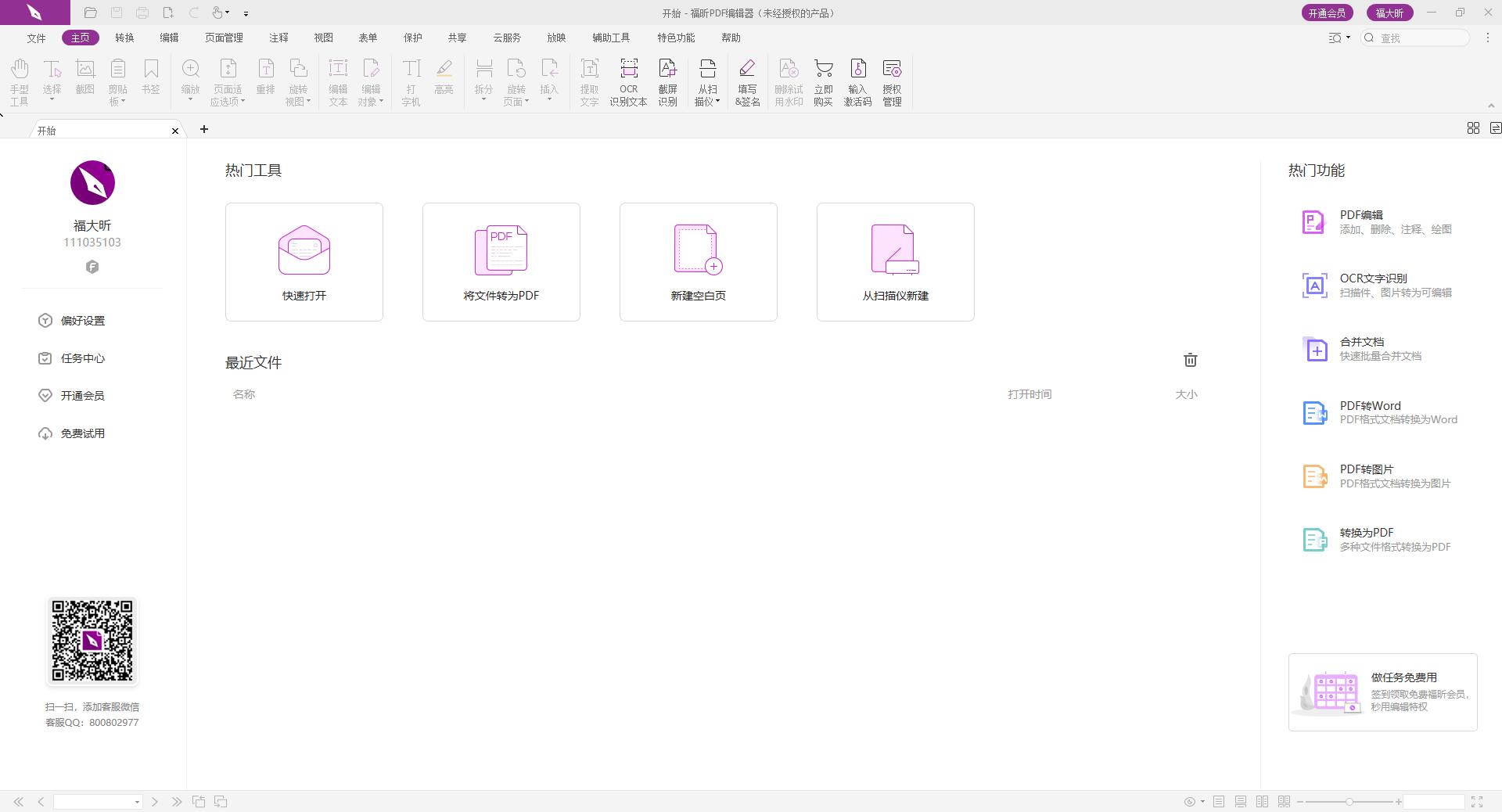Select the Fill & Sign (填写&签名) tool

[747, 81]
